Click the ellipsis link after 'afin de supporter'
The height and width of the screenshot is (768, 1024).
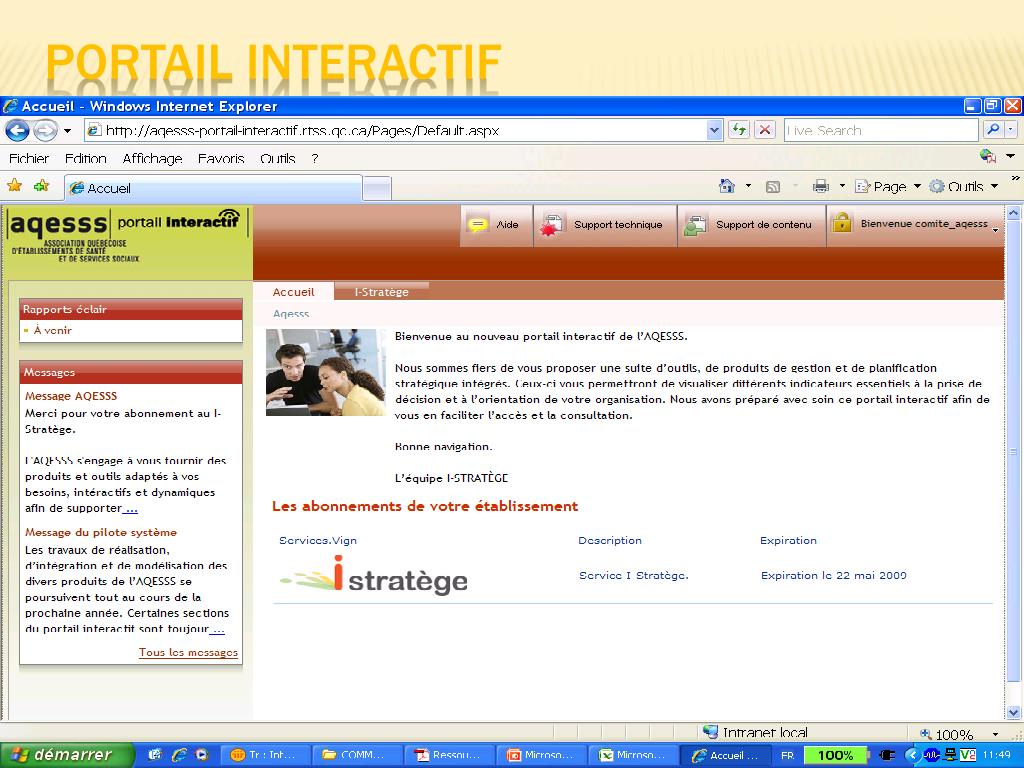pyautogui.click(x=131, y=508)
